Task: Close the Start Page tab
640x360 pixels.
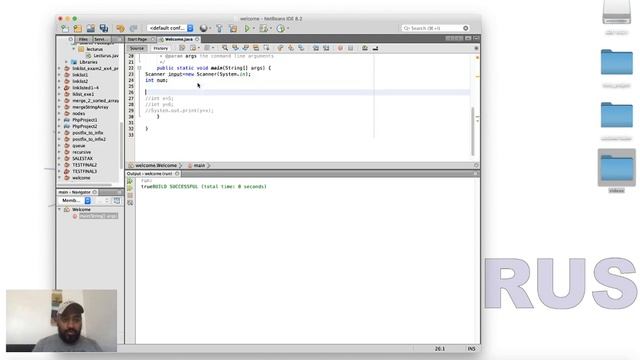Action: [153, 39]
